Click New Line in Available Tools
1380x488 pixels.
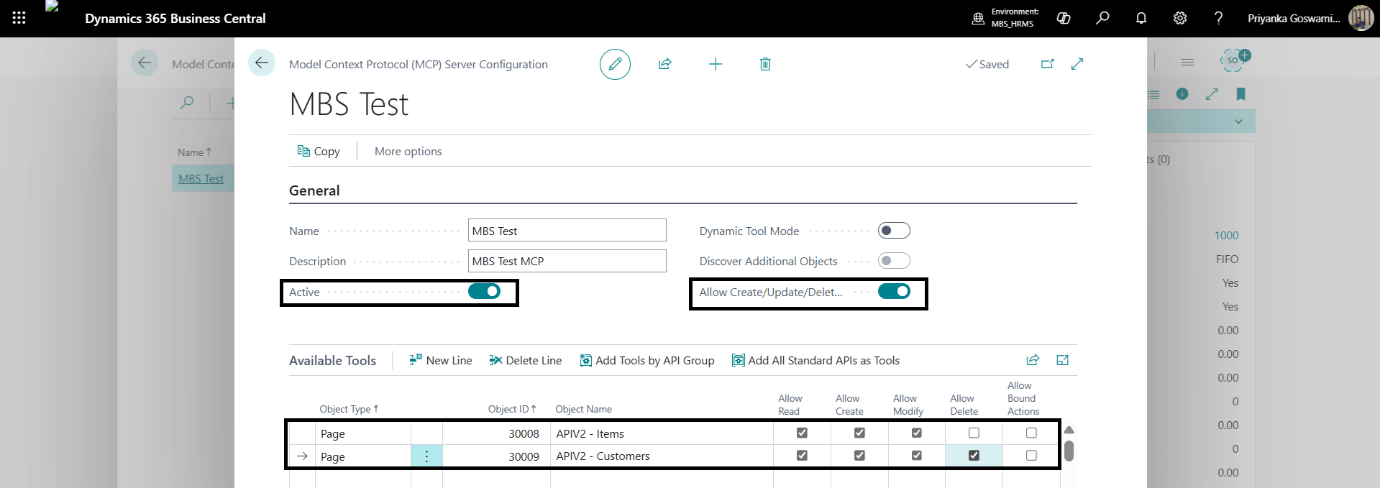click(441, 360)
